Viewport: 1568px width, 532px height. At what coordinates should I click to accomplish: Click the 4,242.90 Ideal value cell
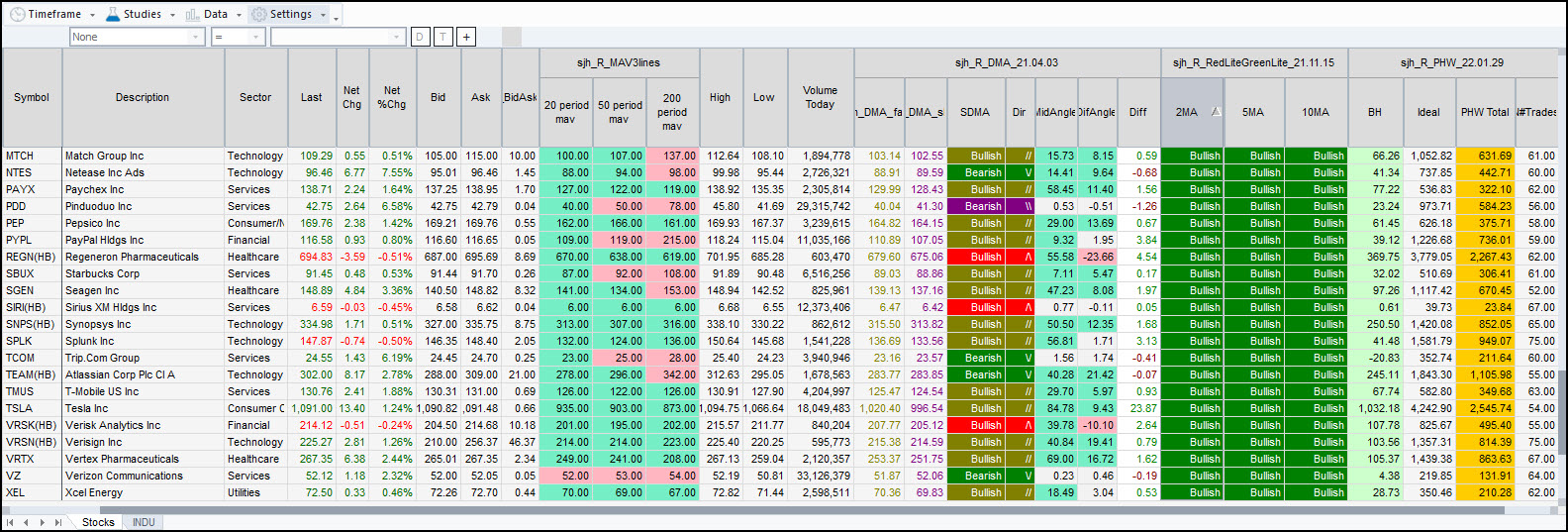pyautogui.click(x=1428, y=408)
